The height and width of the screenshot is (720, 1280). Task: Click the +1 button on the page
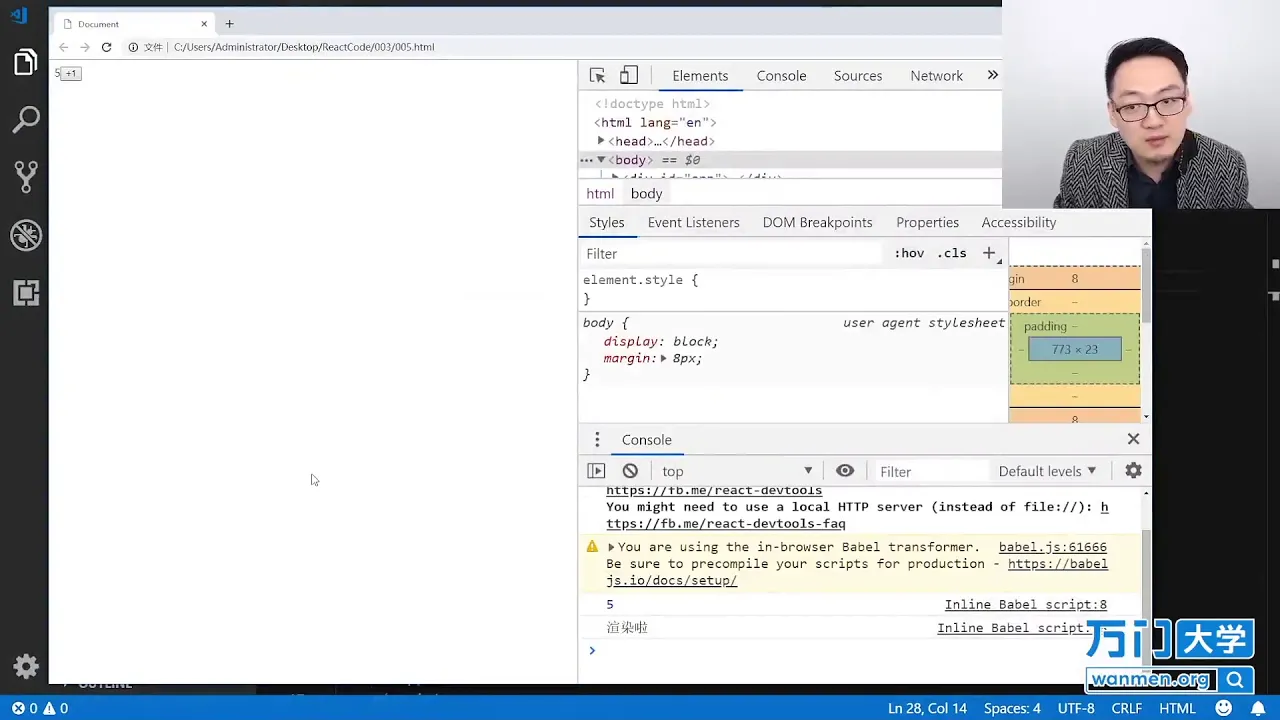click(71, 74)
